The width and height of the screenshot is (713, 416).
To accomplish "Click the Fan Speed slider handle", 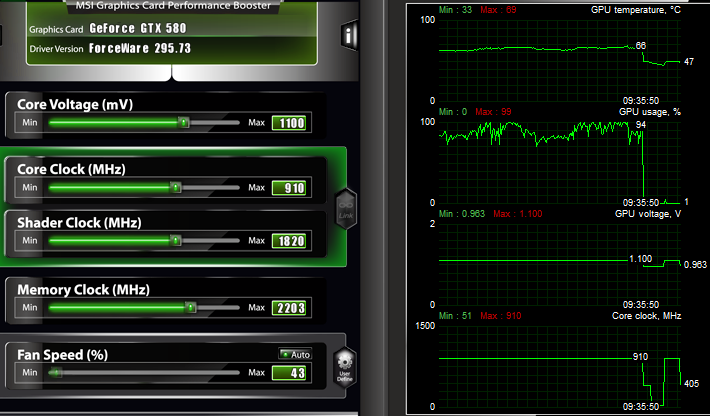I will (55, 372).
